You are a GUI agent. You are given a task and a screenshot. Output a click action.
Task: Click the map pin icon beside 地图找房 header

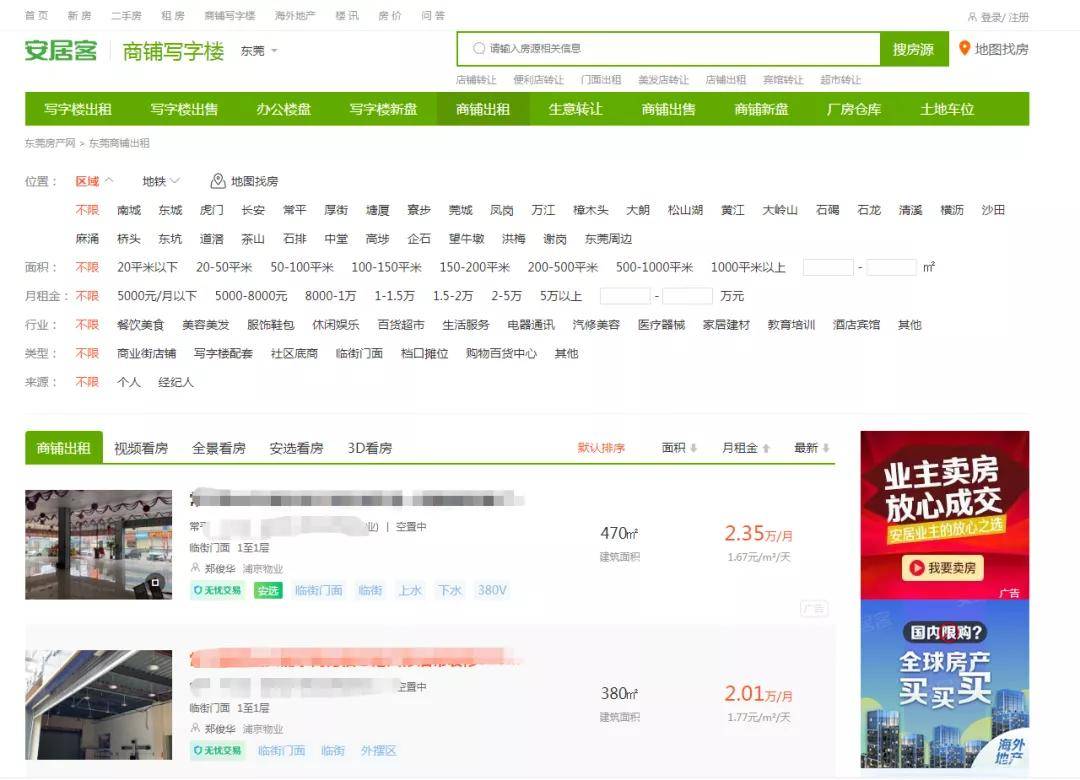(964, 48)
